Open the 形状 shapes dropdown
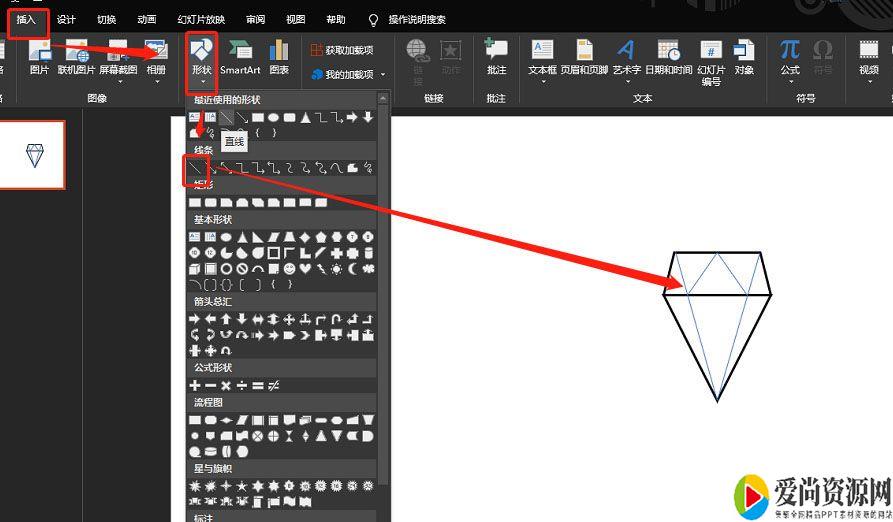The width and height of the screenshot is (893, 522). coord(201,59)
